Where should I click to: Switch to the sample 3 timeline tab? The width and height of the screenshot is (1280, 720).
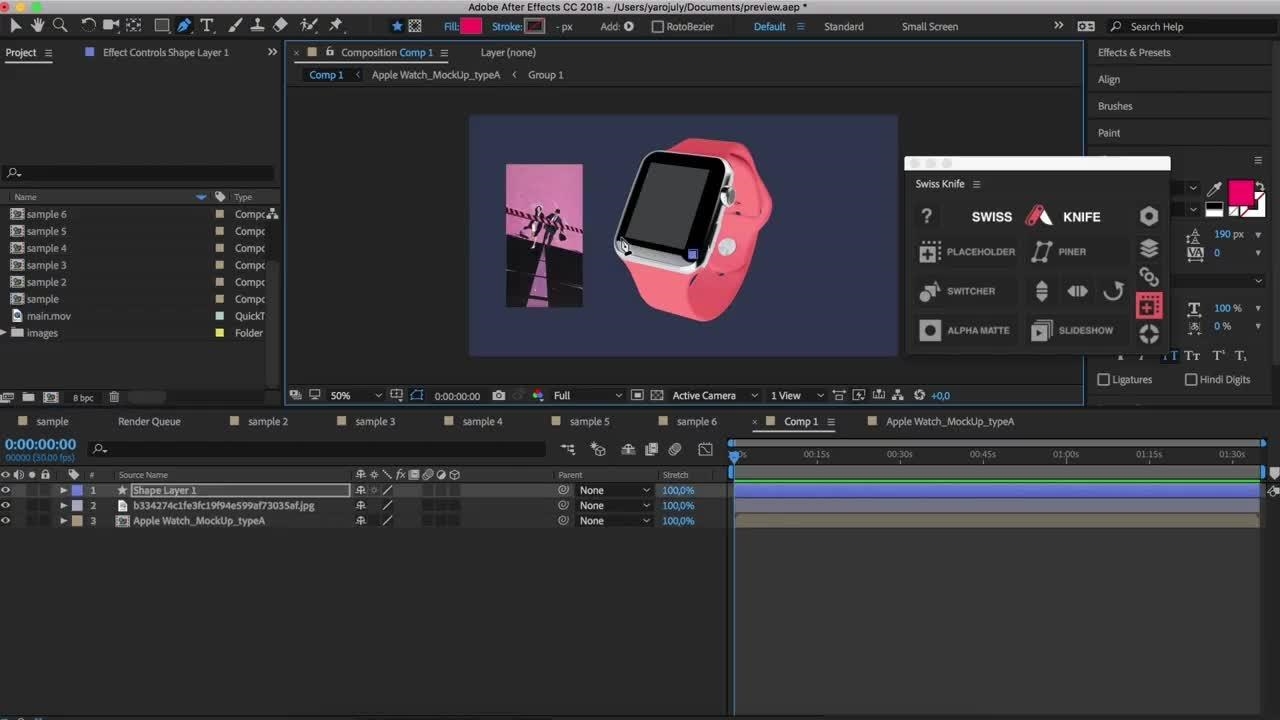coord(375,422)
